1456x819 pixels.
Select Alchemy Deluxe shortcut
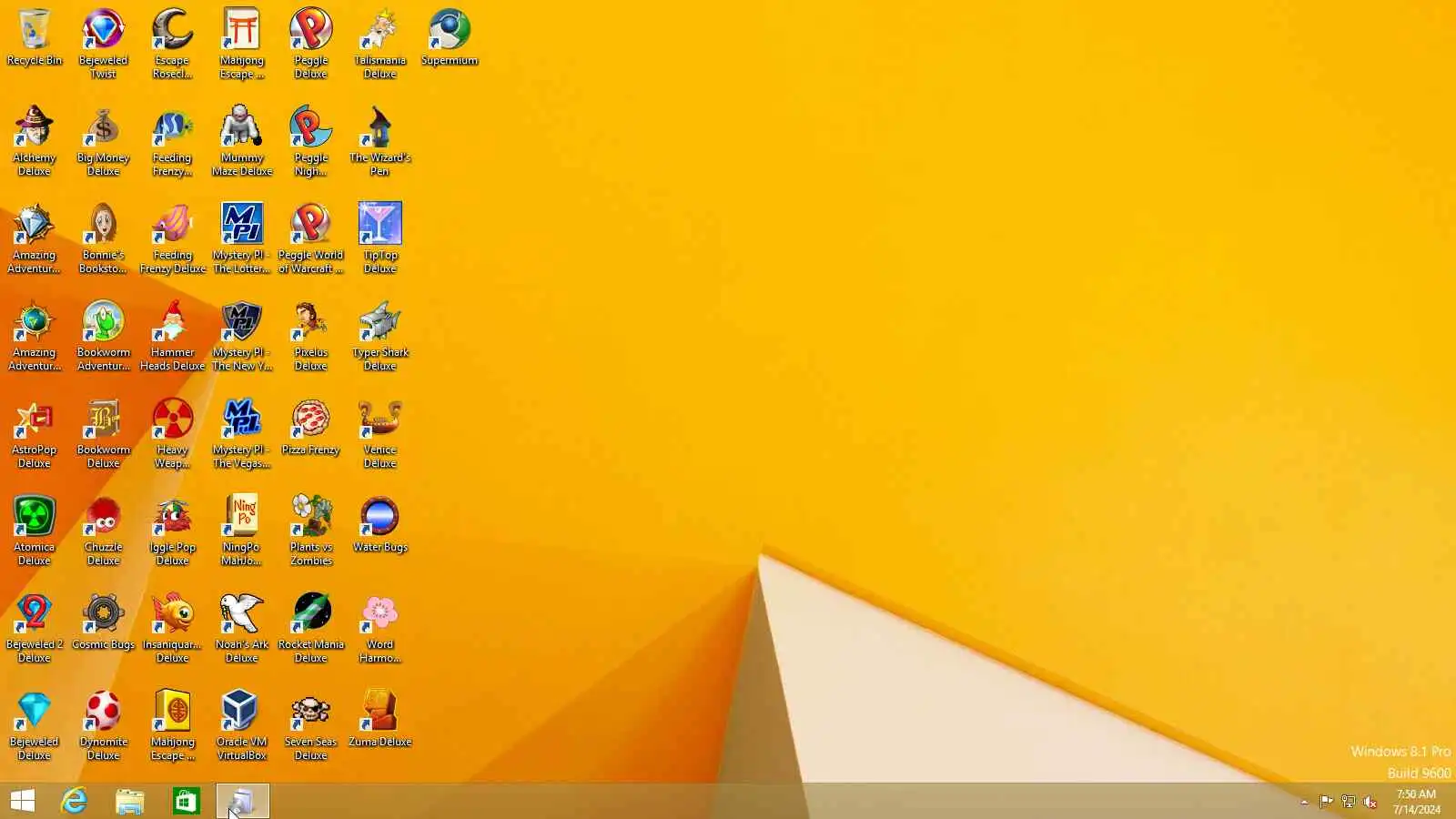[35, 141]
